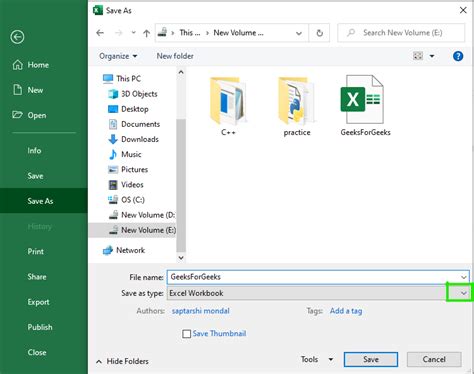Click the back arrow circle in Excel backstage
Screen dimensions: 474x374
17,37
